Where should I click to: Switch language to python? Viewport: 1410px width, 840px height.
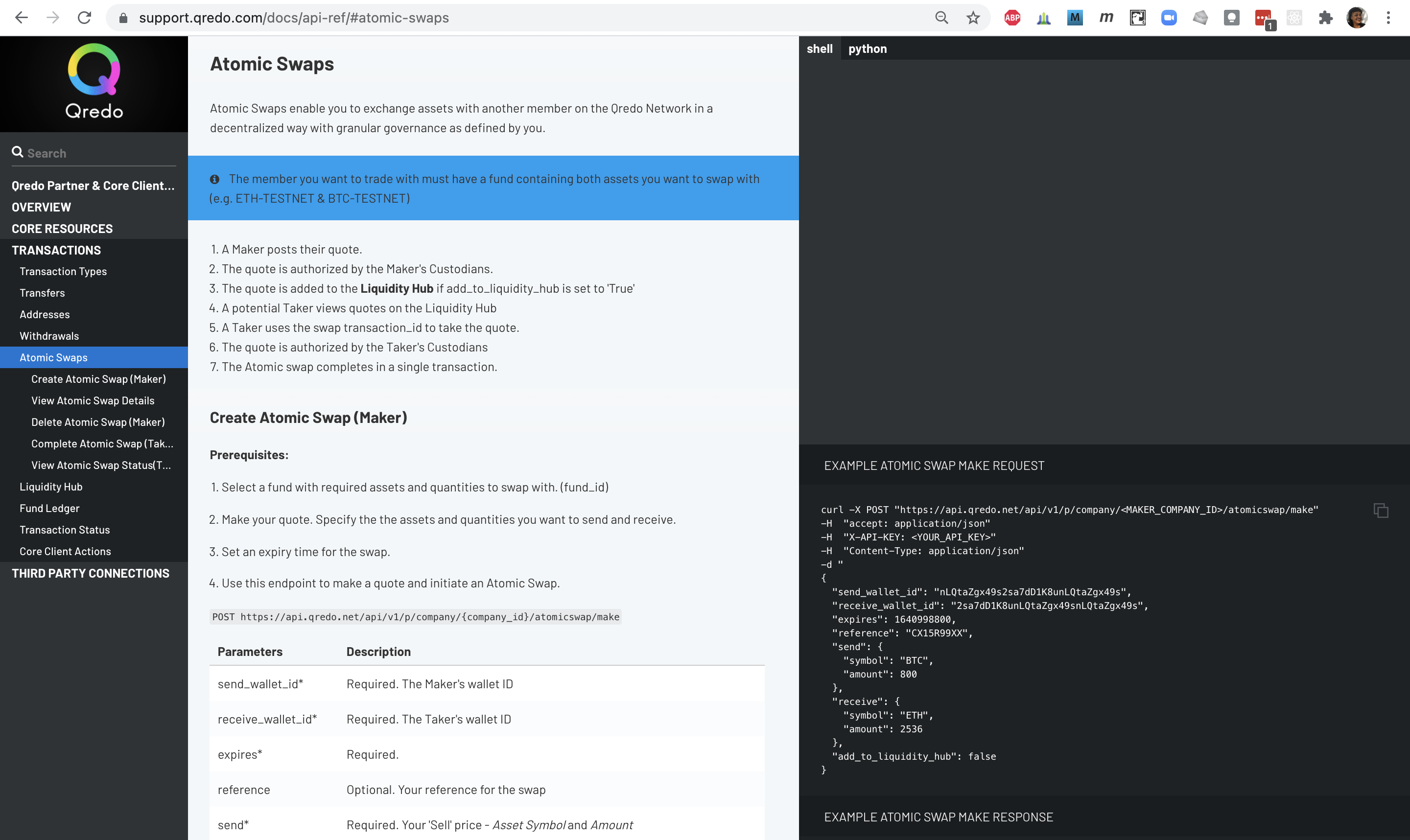(x=868, y=48)
